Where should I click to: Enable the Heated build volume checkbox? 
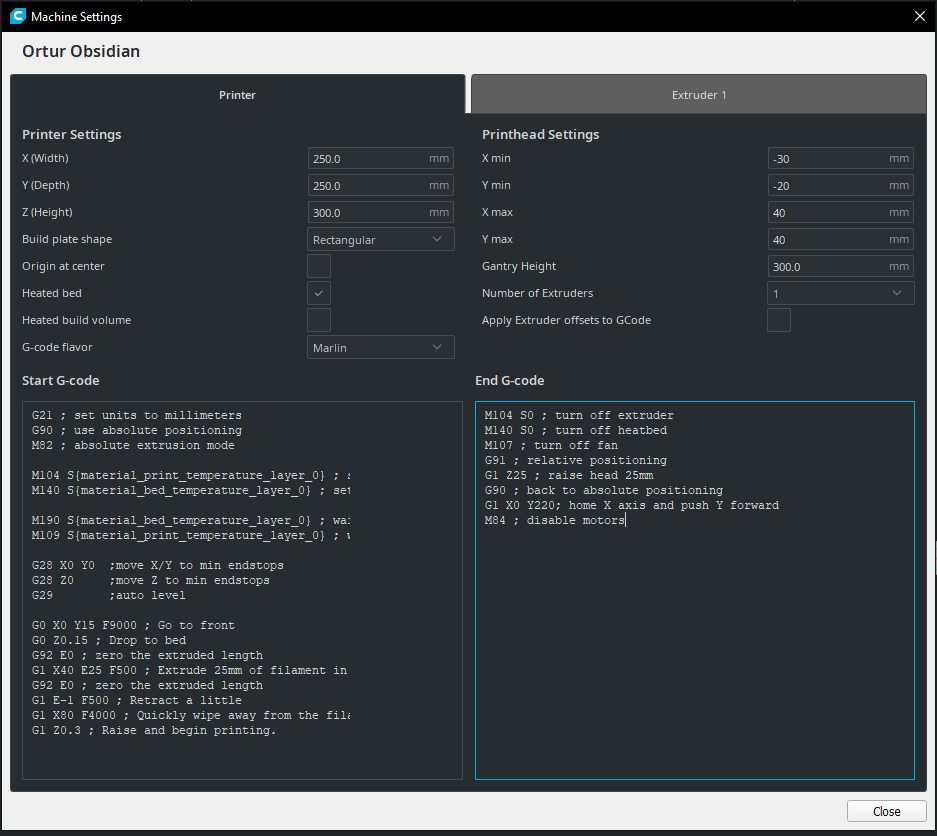319,320
